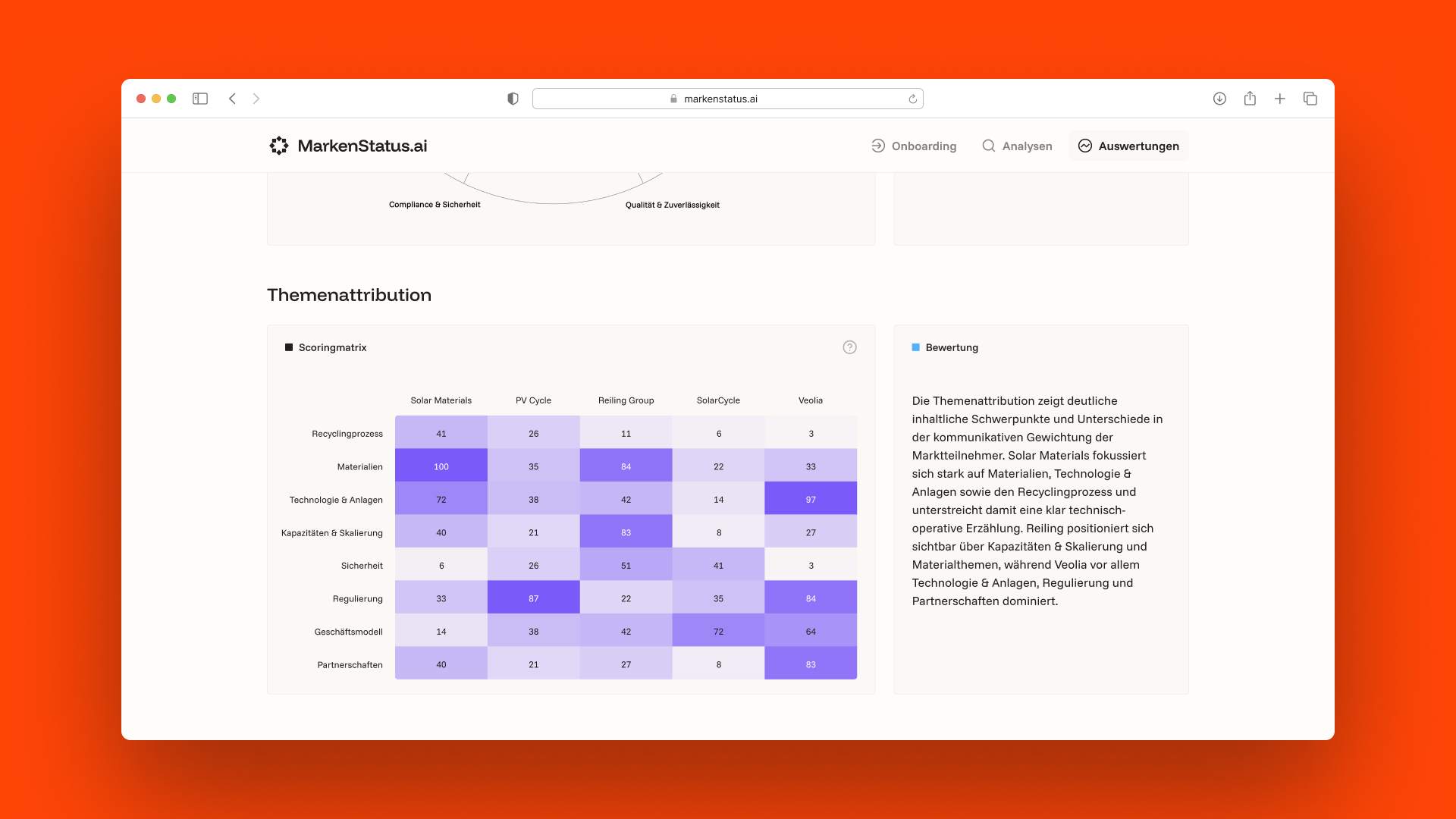Click the Bewertung panel title
This screenshot has height=819, width=1456.
click(x=952, y=347)
